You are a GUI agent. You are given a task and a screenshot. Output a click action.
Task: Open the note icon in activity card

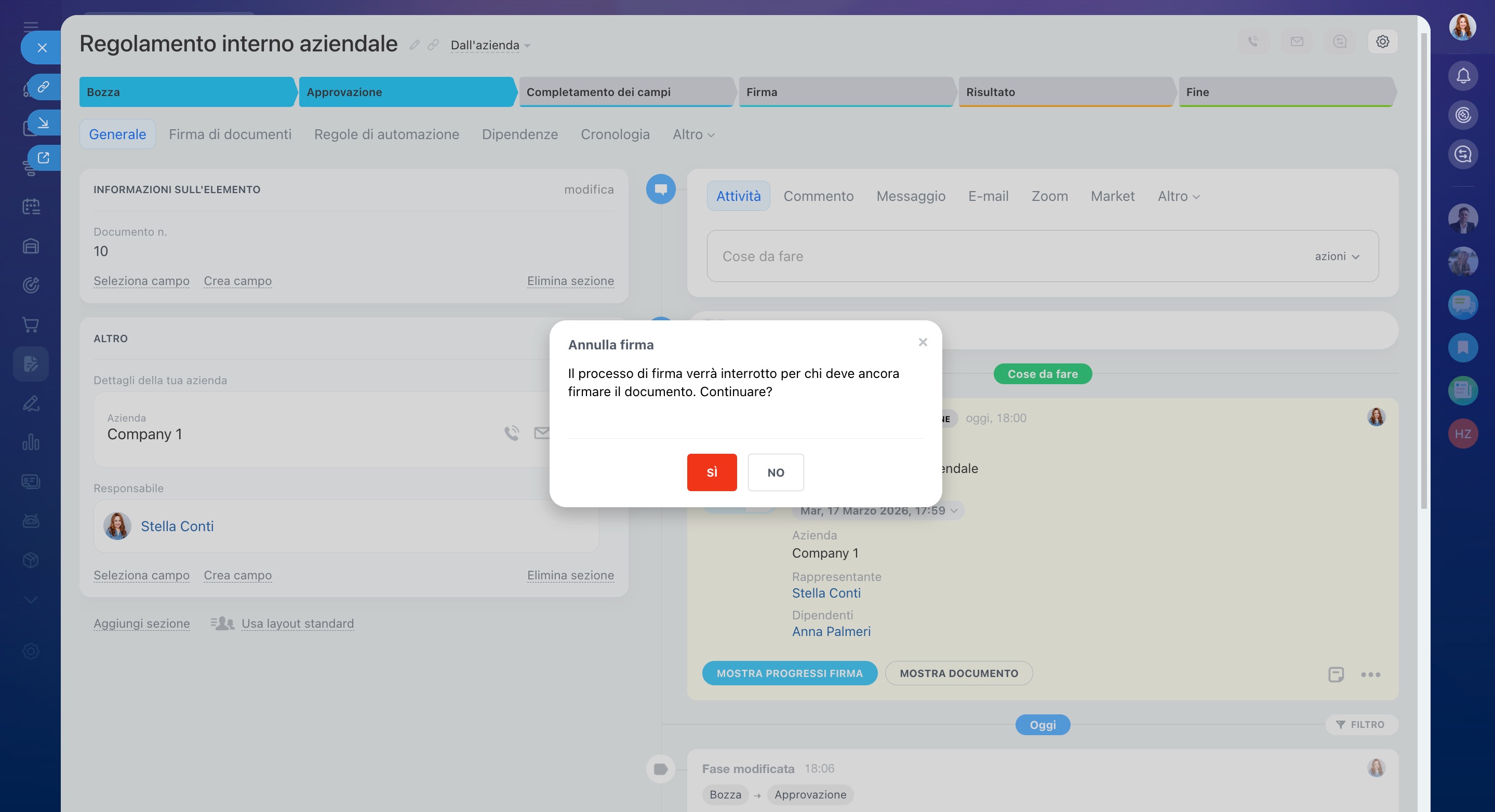pyautogui.click(x=1336, y=674)
